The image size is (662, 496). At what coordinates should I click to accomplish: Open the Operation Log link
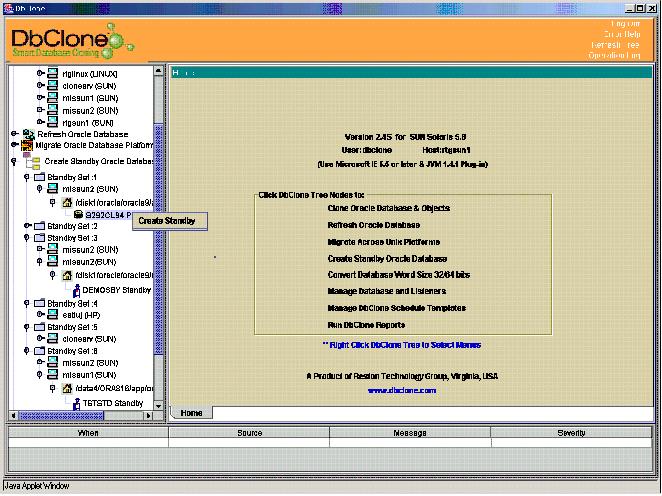click(614, 55)
